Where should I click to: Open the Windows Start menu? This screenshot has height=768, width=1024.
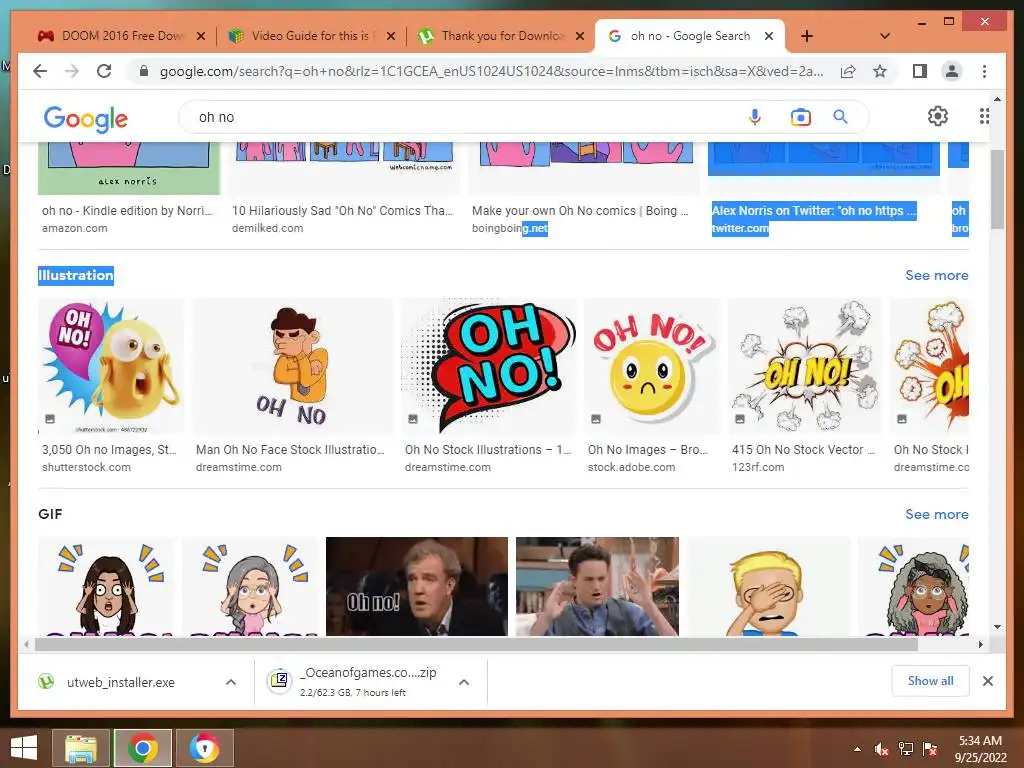pos(24,748)
